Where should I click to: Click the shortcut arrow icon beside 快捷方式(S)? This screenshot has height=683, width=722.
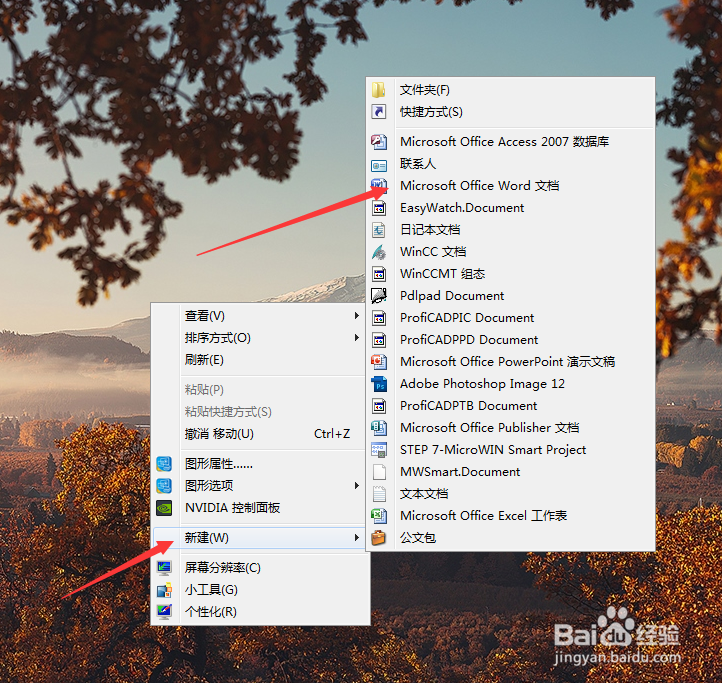tap(378, 111)
